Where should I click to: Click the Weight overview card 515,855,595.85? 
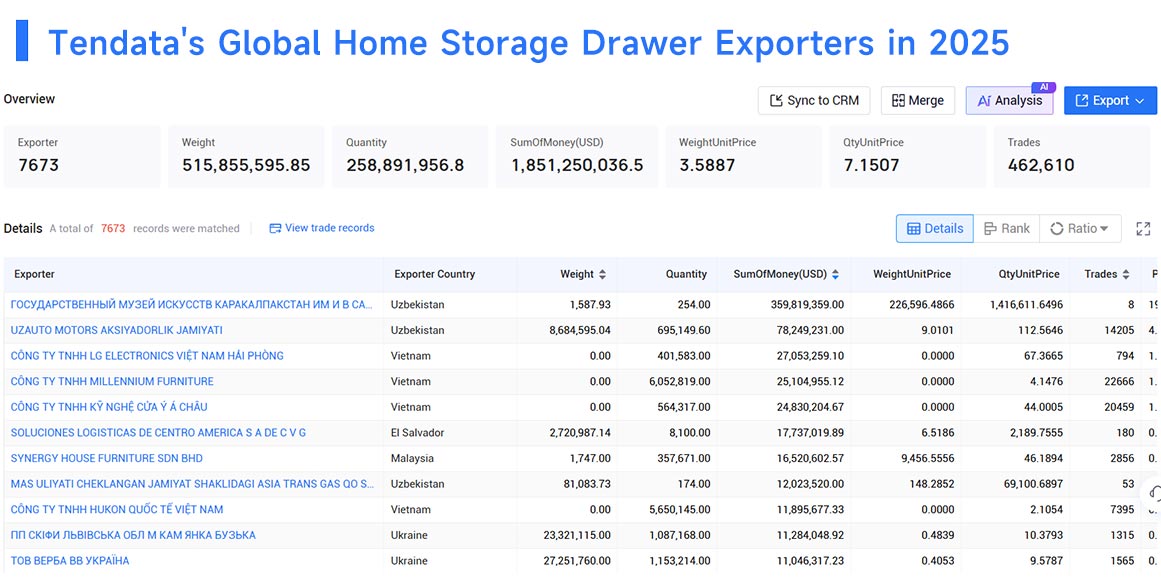[246, 156]
